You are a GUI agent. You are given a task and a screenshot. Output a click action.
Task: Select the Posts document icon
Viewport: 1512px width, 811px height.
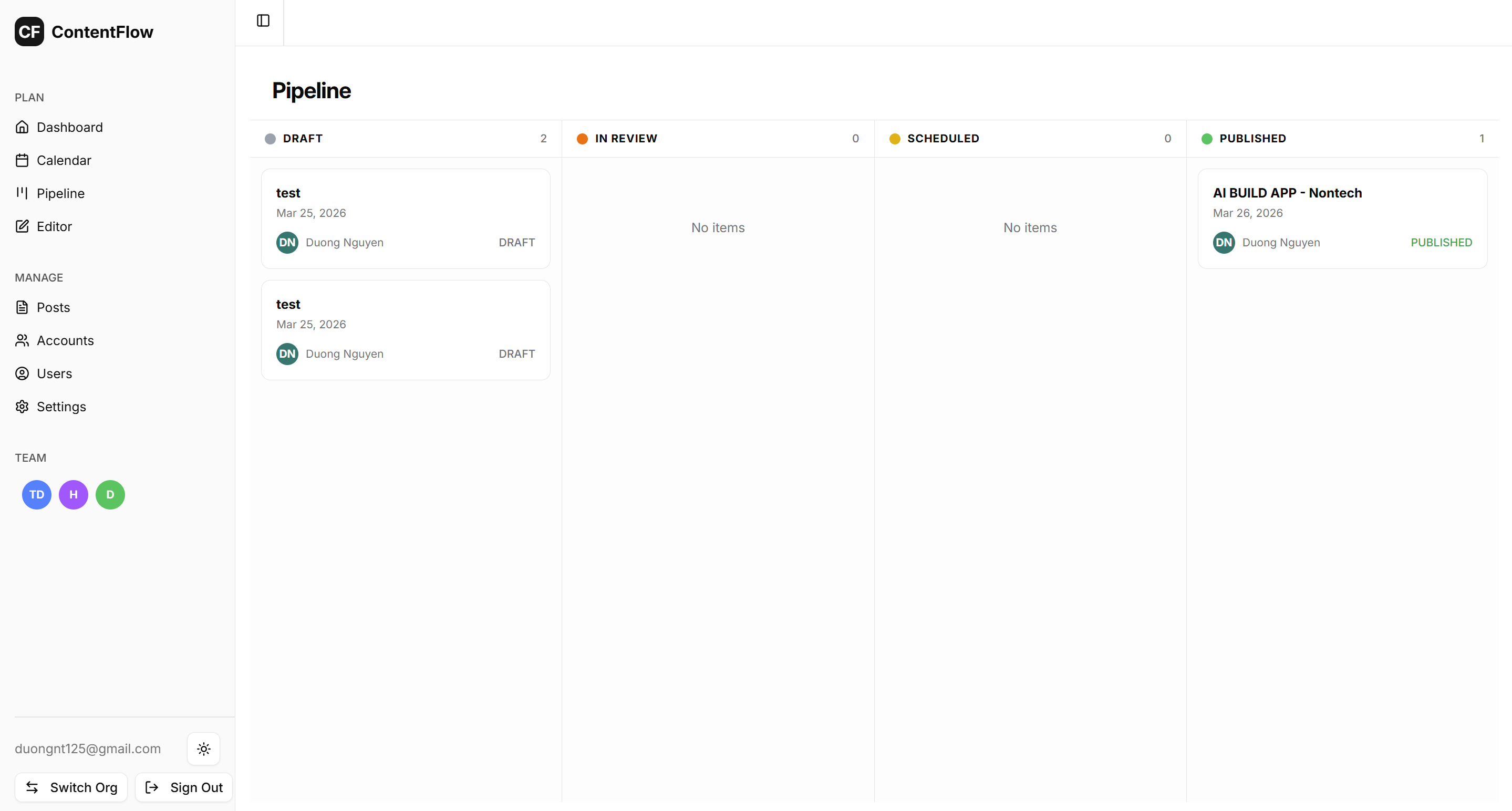coord(22,307)
